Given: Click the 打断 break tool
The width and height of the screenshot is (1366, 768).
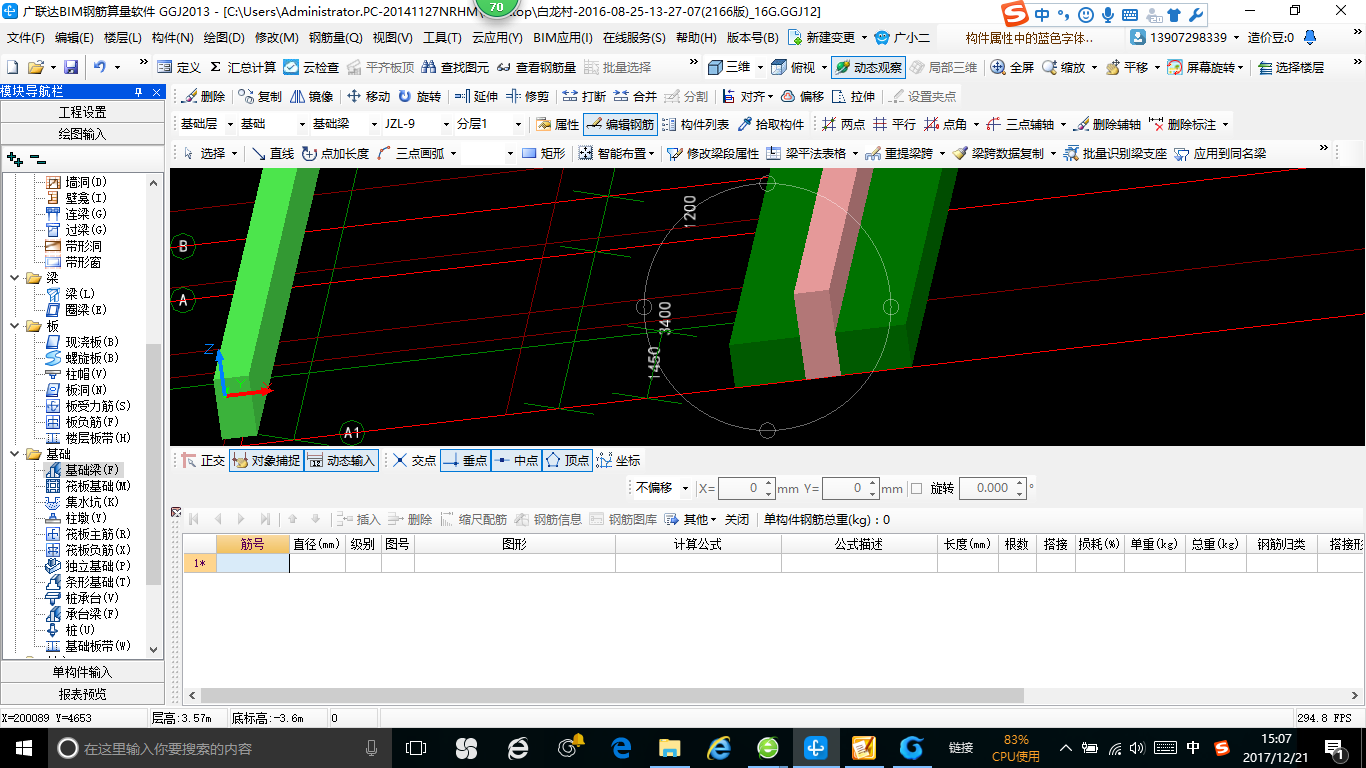Looking at the screenshot, I should coord(583,97).
